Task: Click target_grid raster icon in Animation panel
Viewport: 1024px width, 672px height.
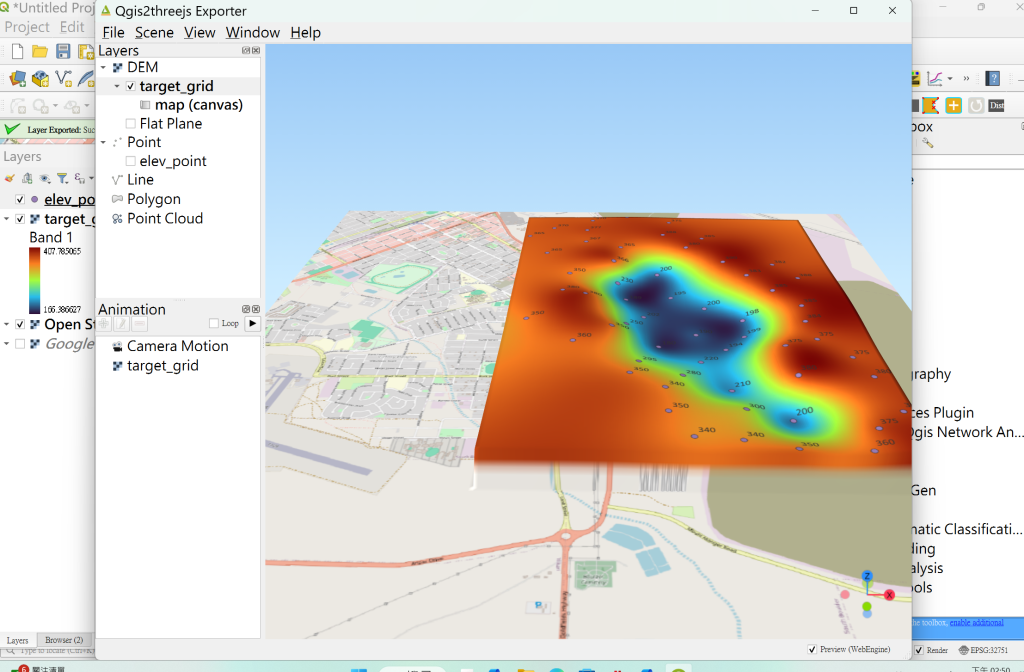Action: tap(118, 366)
